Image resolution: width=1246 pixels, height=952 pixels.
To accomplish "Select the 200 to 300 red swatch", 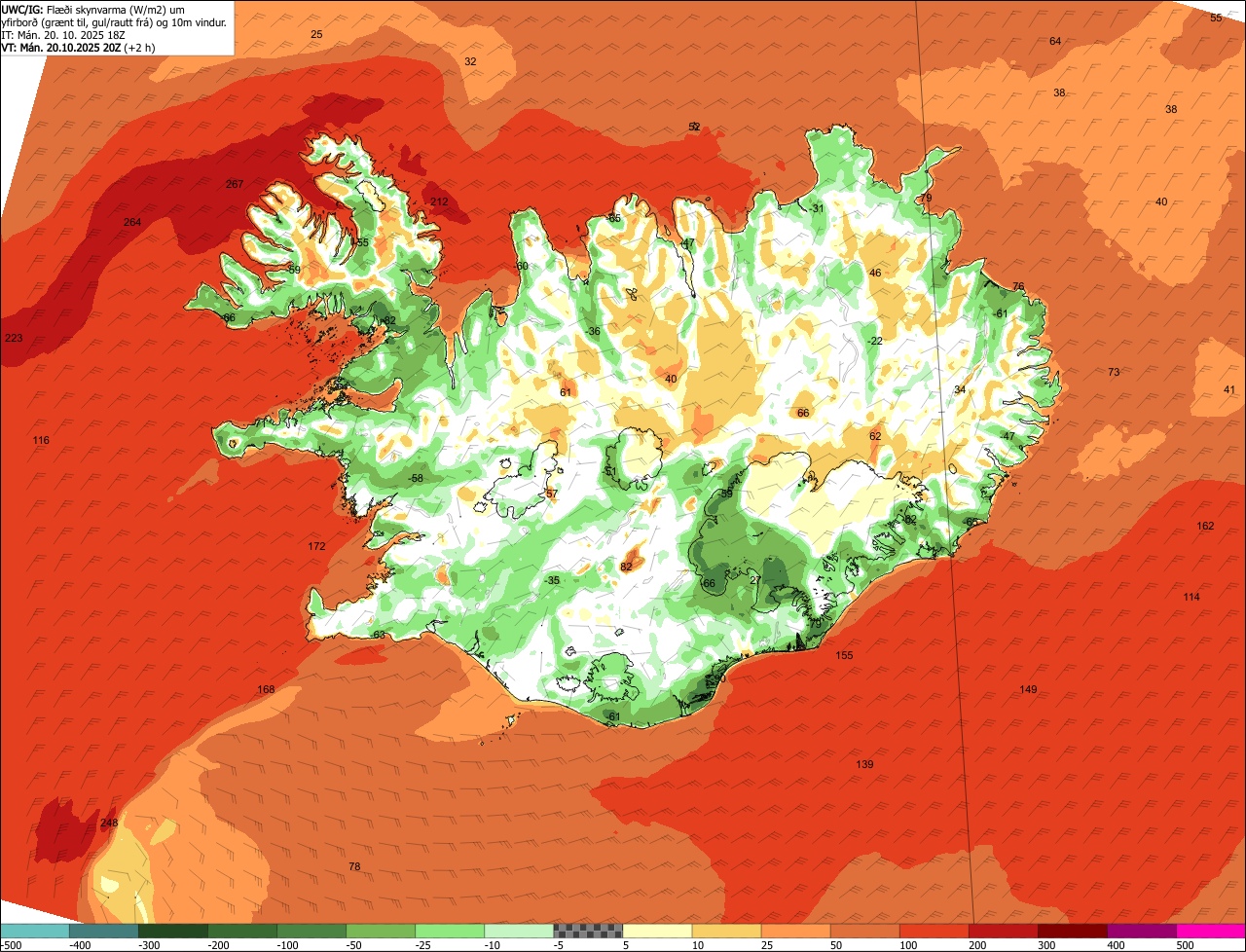I will pos(1003,931).
